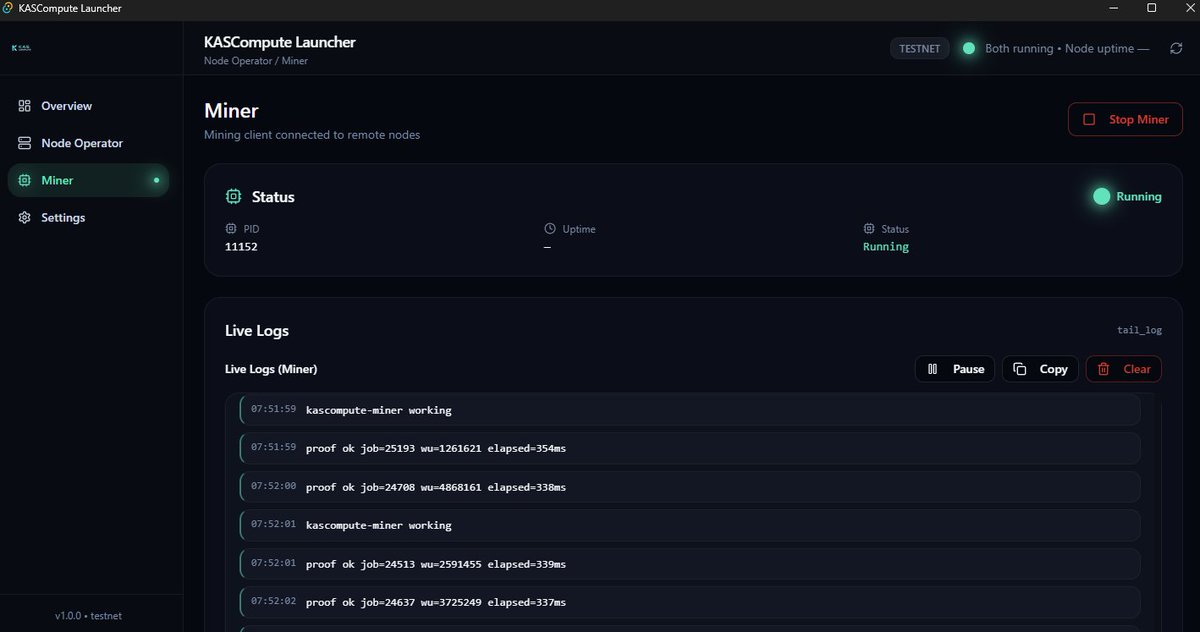Screen dimensions: 1200x632
Task: Click the PID value 11152
Action: point(241,247)
